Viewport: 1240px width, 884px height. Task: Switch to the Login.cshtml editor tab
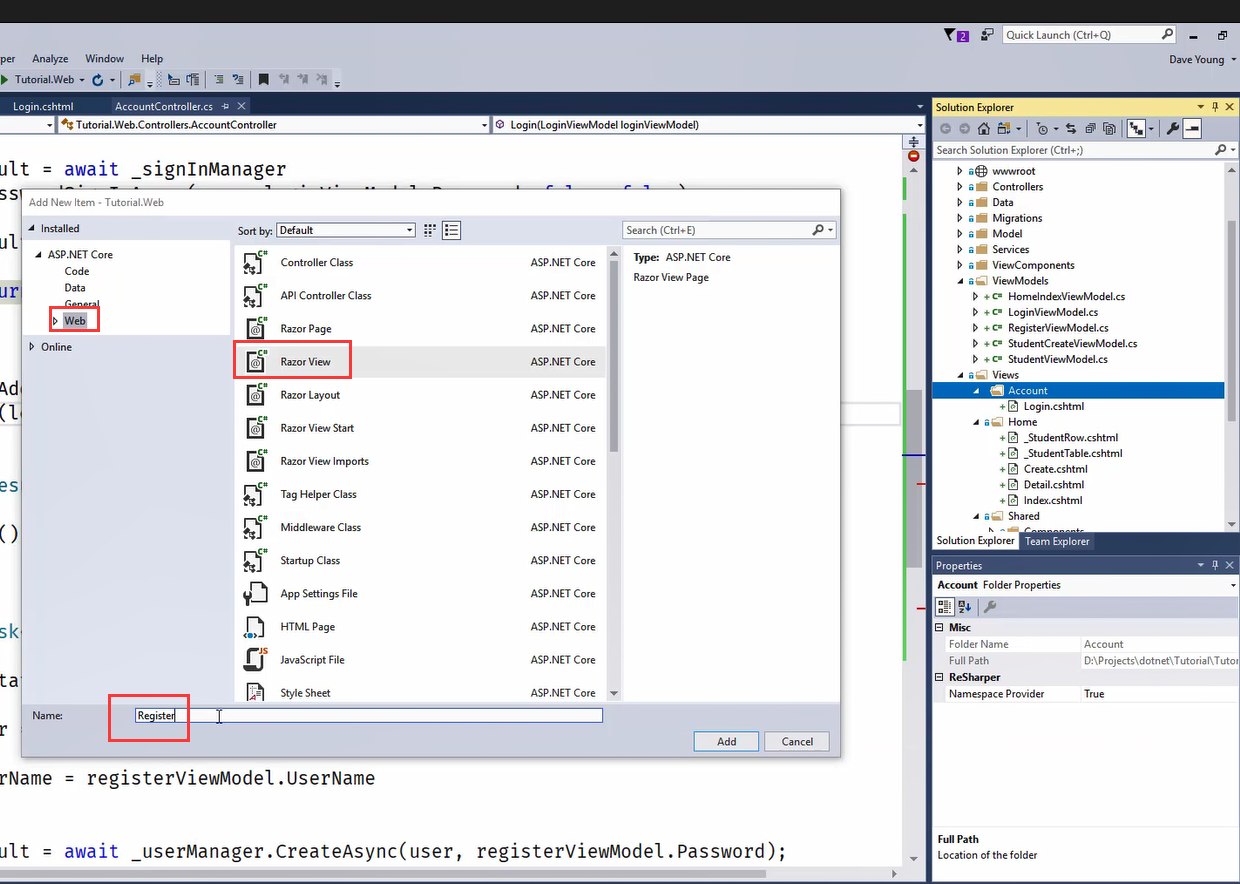click(x=43, y=106)
